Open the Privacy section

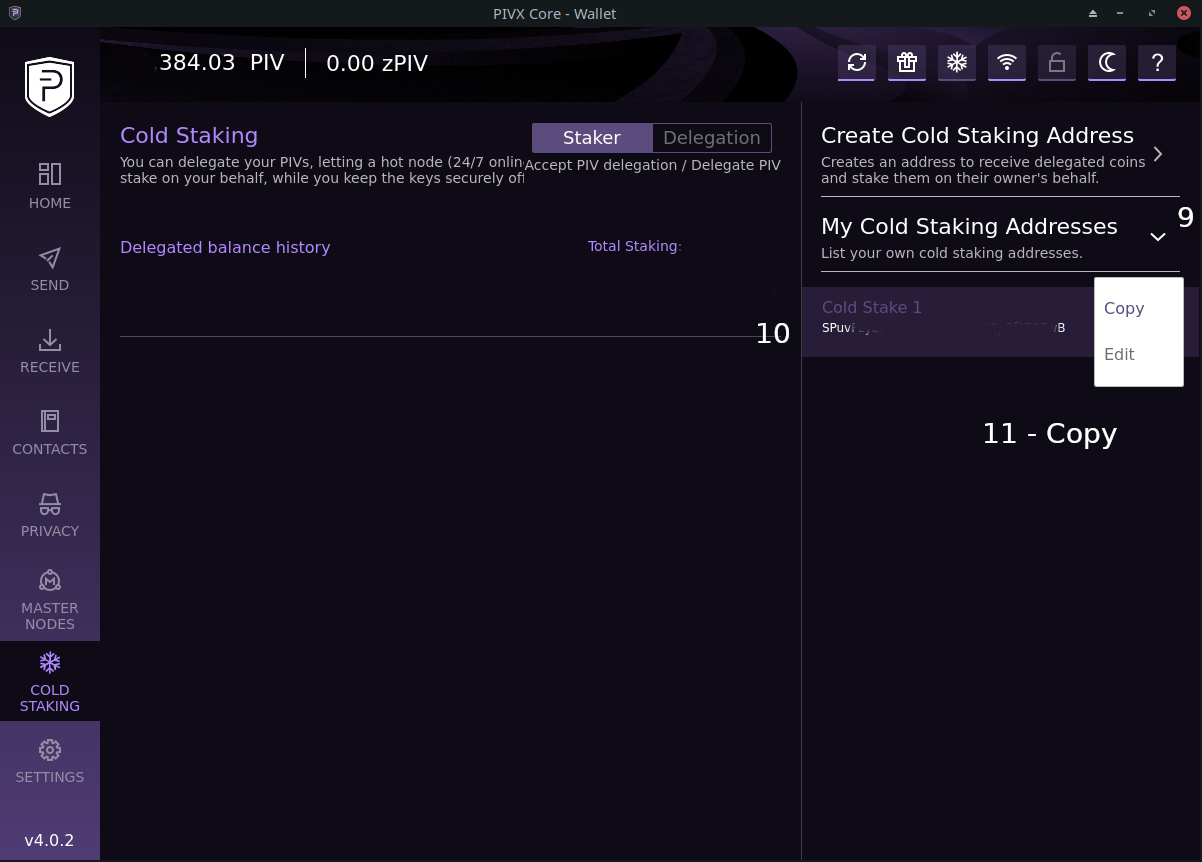[50, 514]
